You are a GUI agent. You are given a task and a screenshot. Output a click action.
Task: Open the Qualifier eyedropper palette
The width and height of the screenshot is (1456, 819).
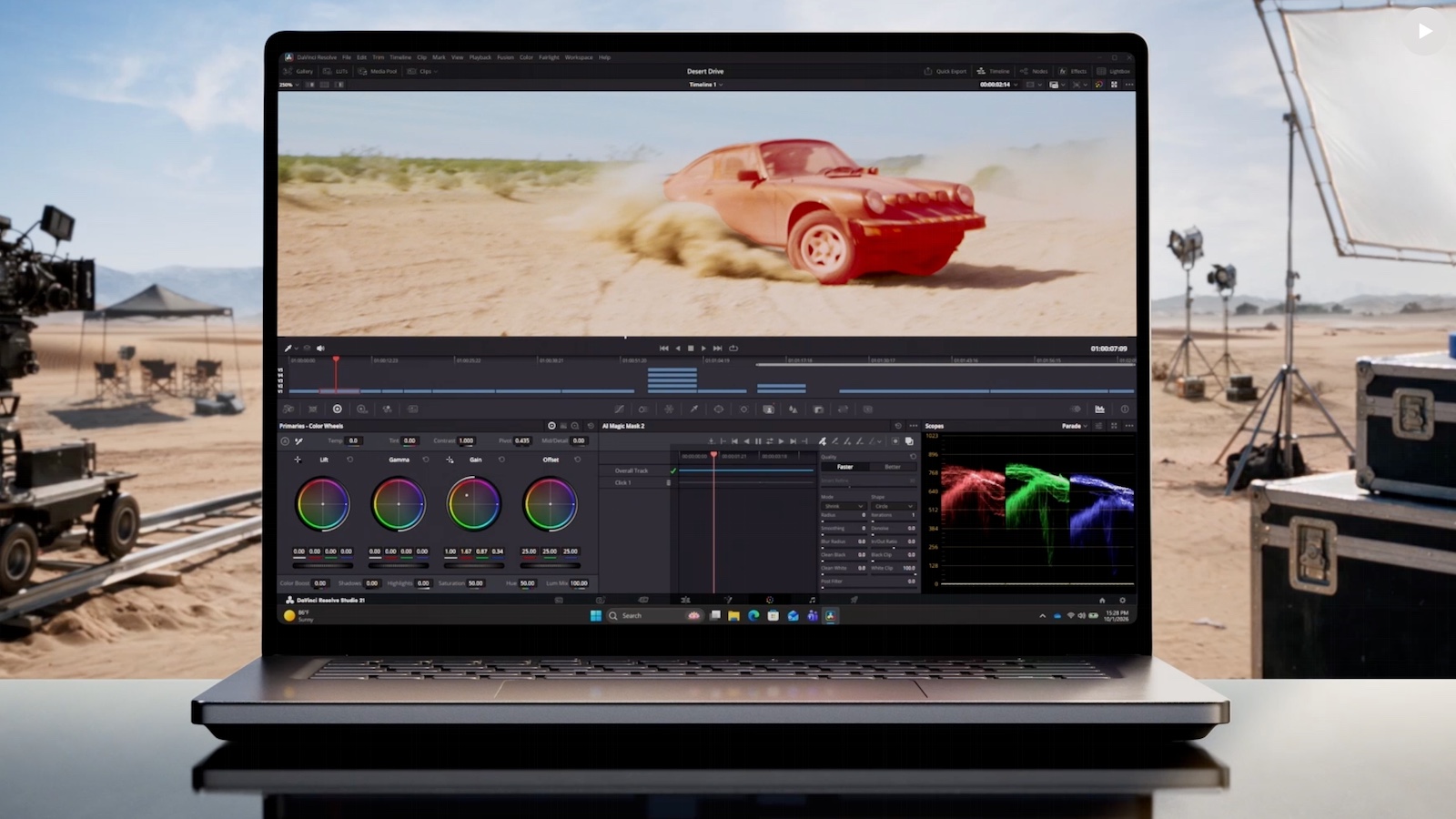[x=693, y=409]
